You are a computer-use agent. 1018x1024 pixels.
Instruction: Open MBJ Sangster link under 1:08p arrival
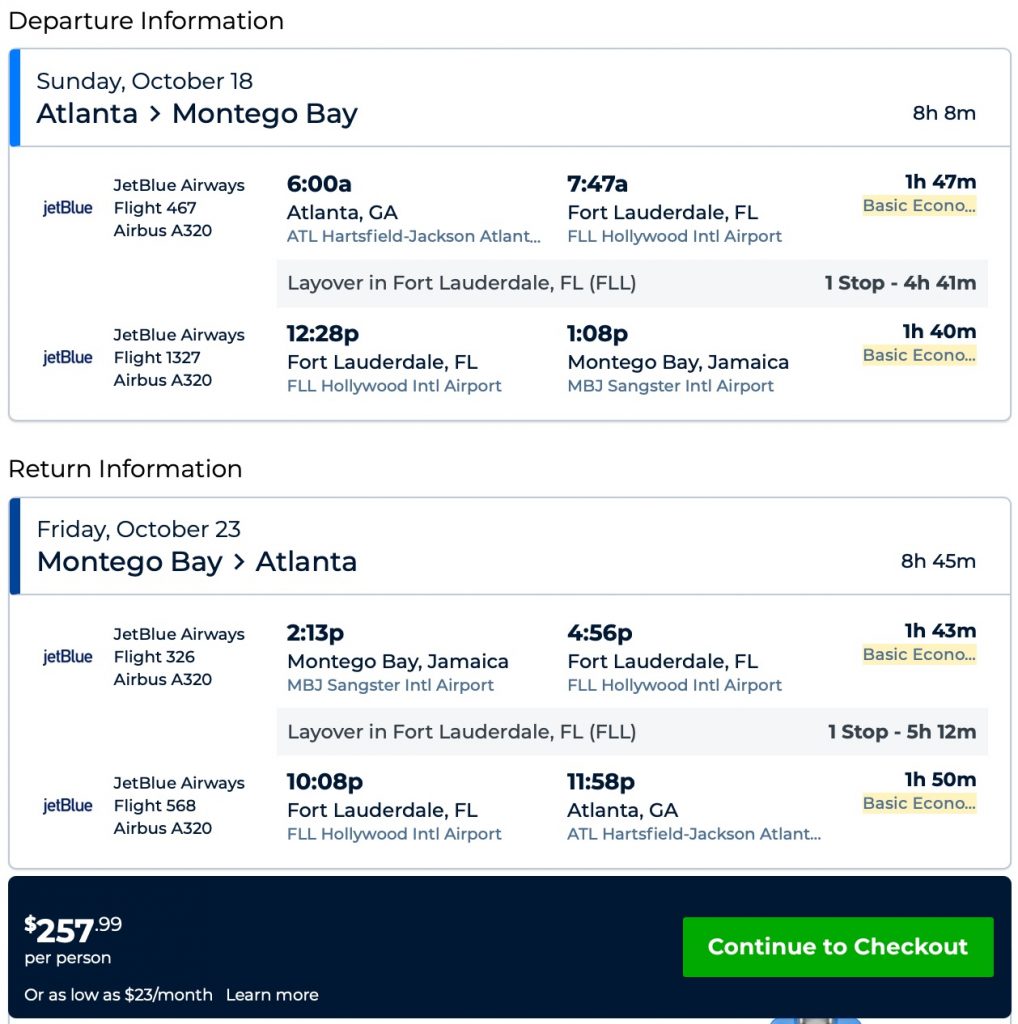(671, 386)
